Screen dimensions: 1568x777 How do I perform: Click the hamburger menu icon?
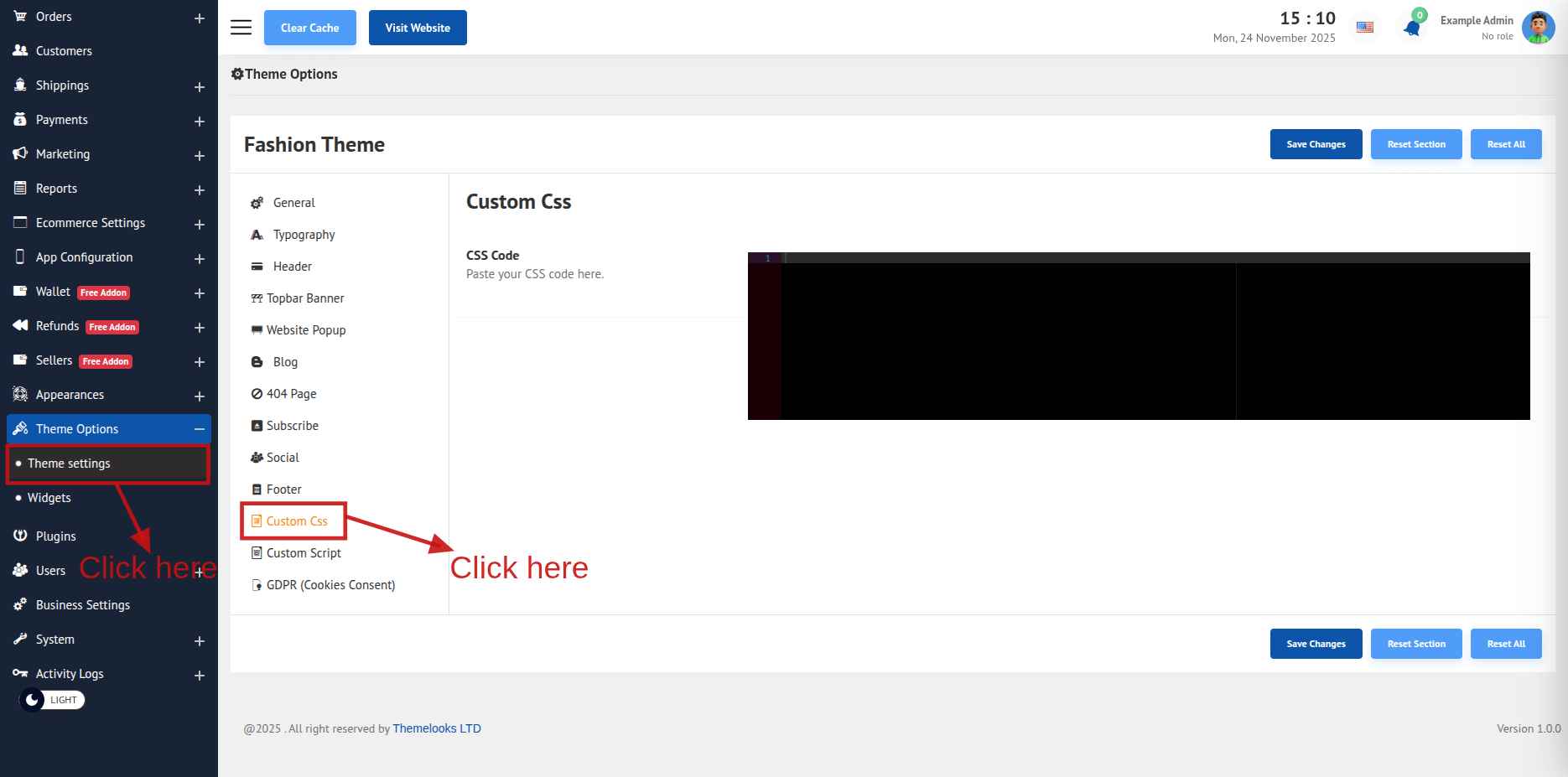click(241, 28)
